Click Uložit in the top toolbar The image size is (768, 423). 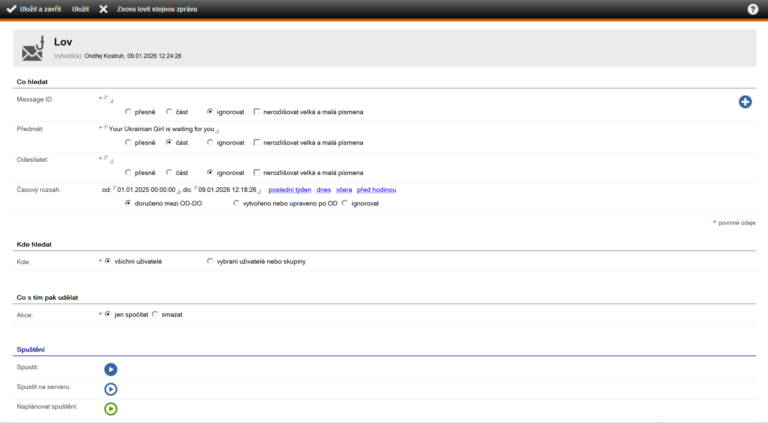click(x=80, y=9)
